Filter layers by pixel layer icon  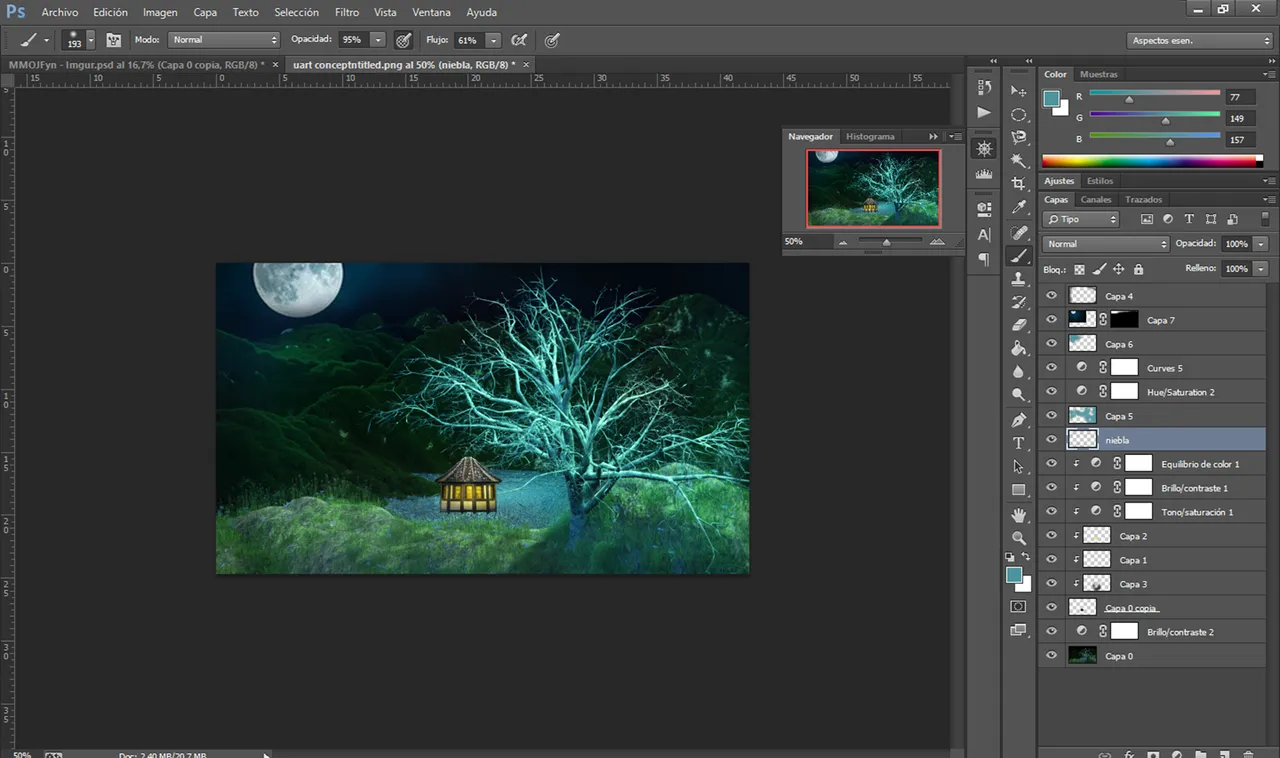(1146, 219)
